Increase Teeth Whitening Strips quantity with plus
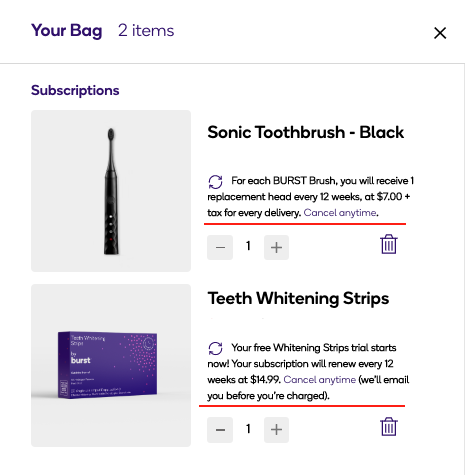This screenshot has width=465, height=475. coord(276,430)
